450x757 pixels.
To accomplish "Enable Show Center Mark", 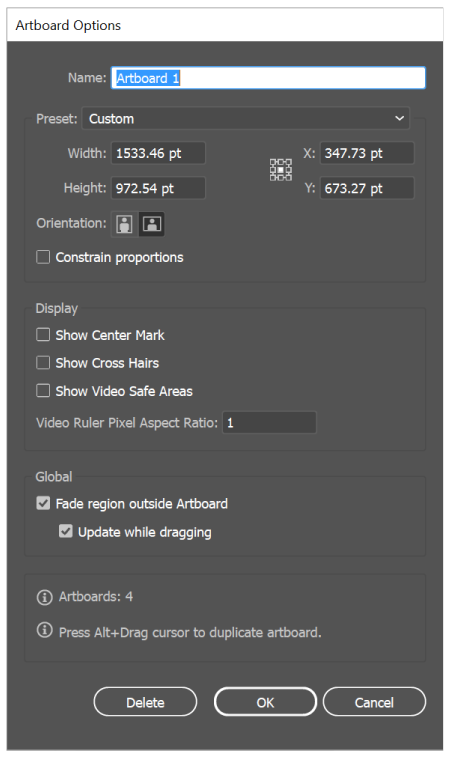I will click(43, 335).
